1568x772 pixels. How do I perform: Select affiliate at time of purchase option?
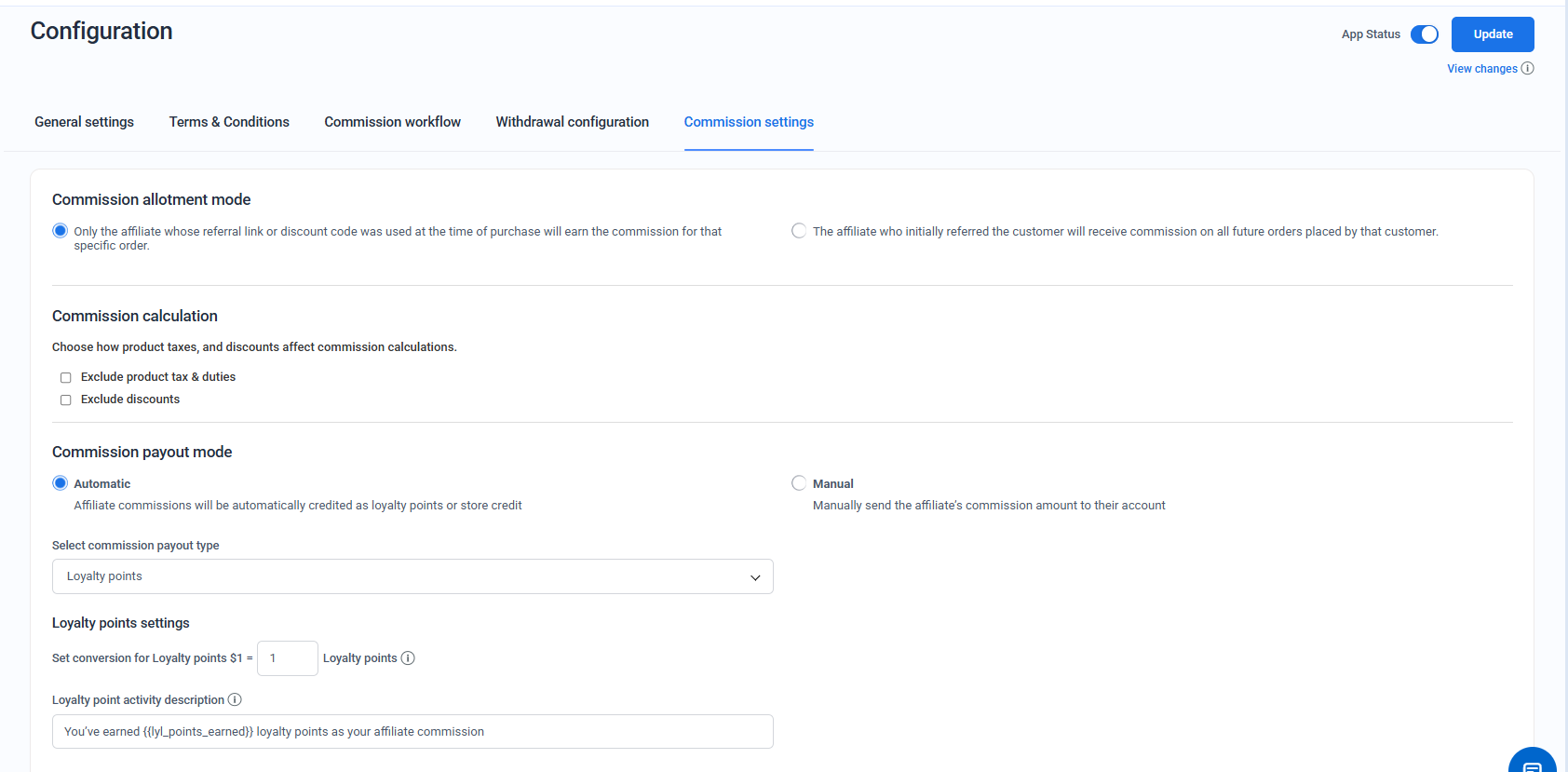(x=61, y=231)
